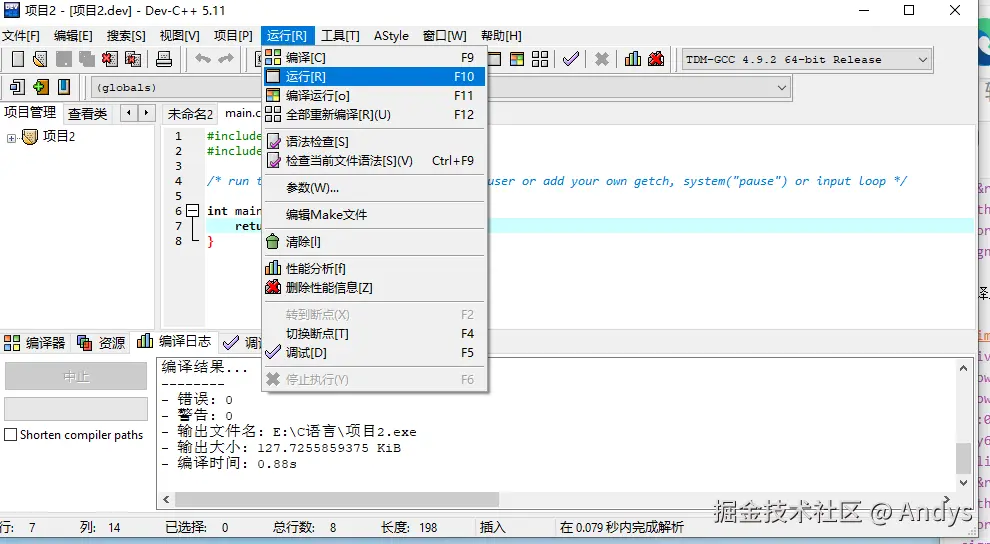Open the 编辑[E] menu
The image size is (990, 544).
point(73,36)
